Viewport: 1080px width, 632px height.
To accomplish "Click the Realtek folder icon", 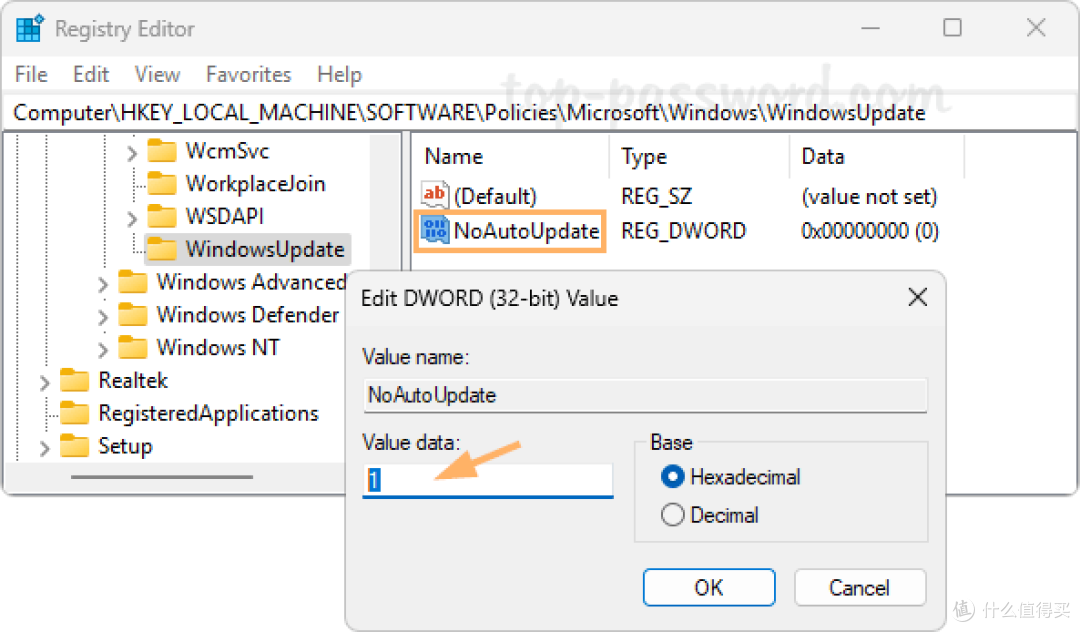I will click(74, 380).
